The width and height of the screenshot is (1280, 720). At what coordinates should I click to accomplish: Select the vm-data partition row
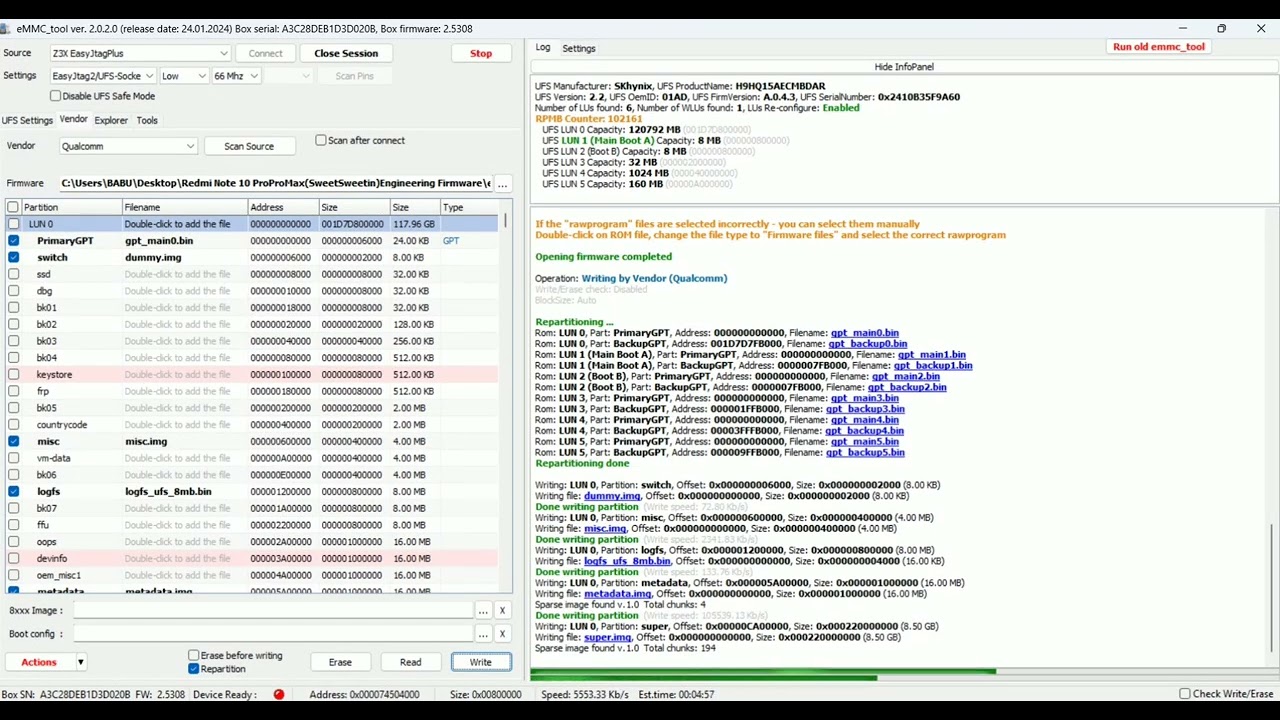click(x=252, y=458)
